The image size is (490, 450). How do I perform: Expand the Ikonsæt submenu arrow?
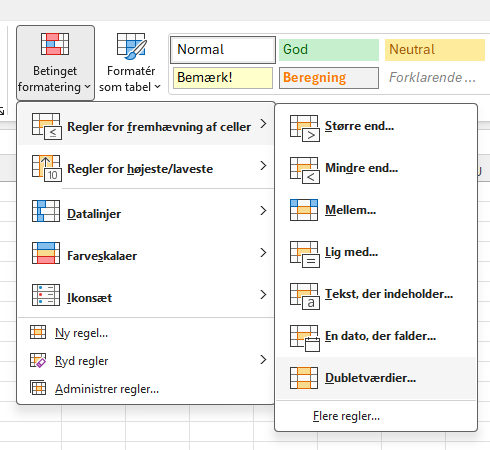[x=263, y=294]
